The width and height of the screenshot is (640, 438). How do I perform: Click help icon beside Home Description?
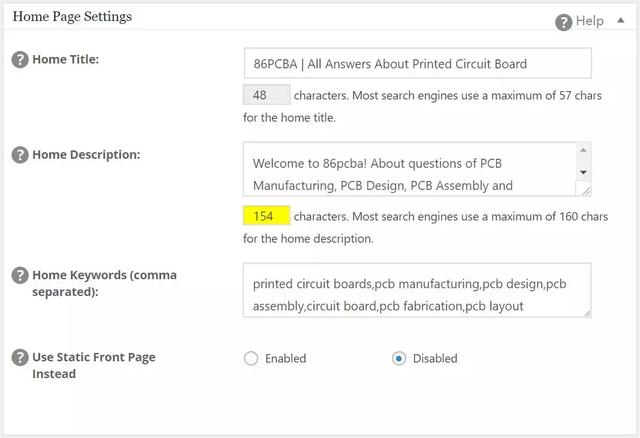(x=20, y=155)
